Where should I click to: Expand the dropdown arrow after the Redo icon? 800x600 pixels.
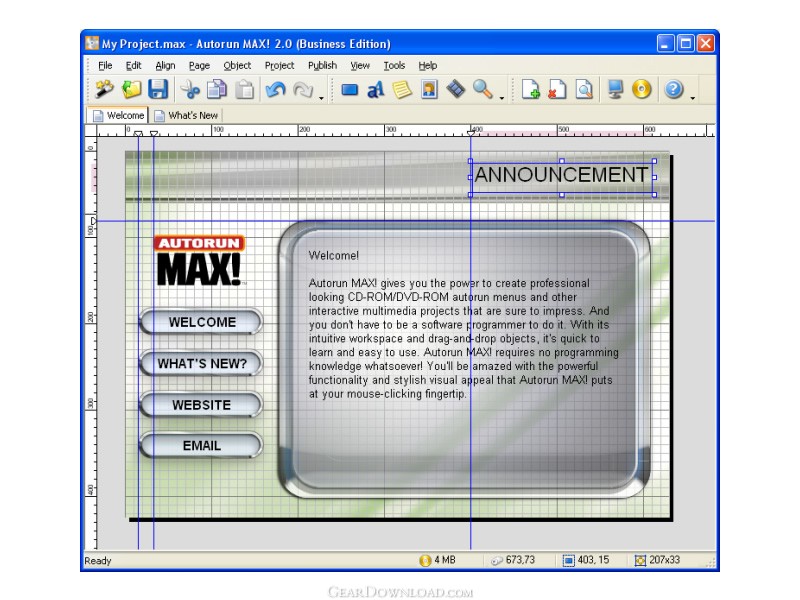coord(321,97)
